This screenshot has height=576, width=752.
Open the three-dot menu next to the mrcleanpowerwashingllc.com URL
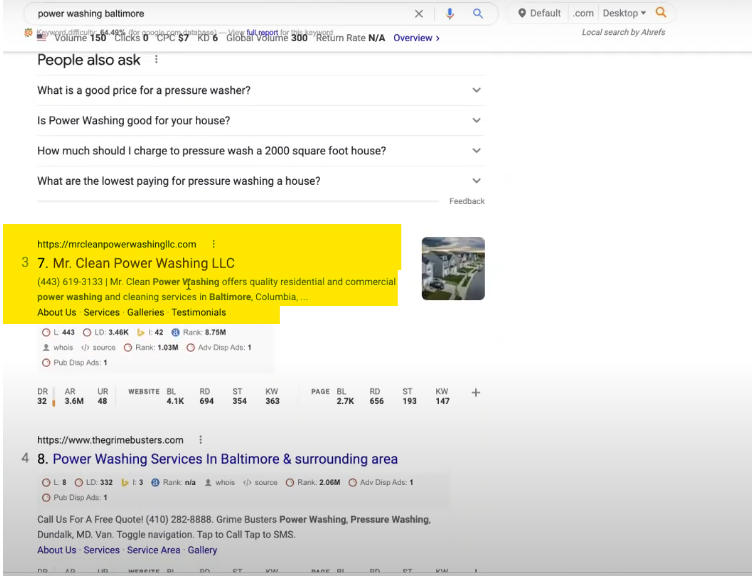pyautogui.click(x=213, y=244)
